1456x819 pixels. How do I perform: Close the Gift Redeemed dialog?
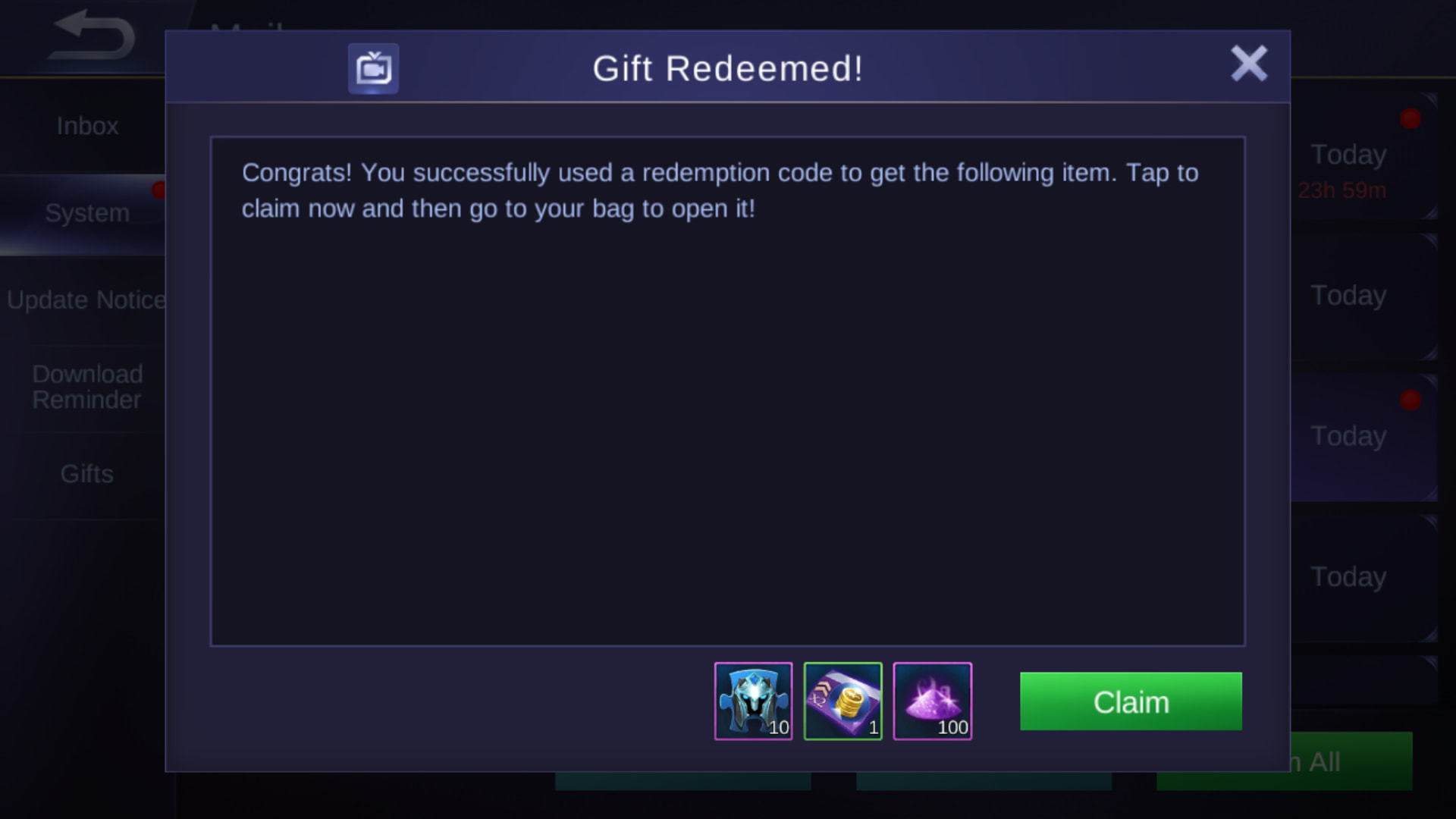1248,64
